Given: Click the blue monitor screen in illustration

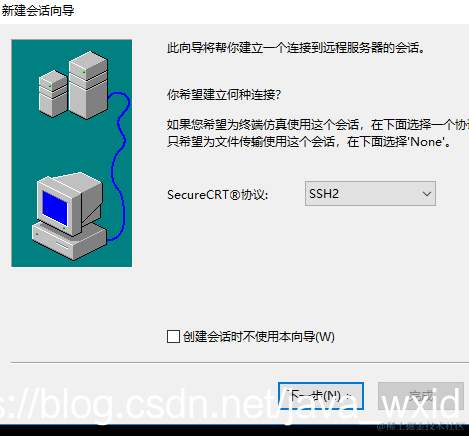Looking at the screenshot, I should (x=55, y=208).
